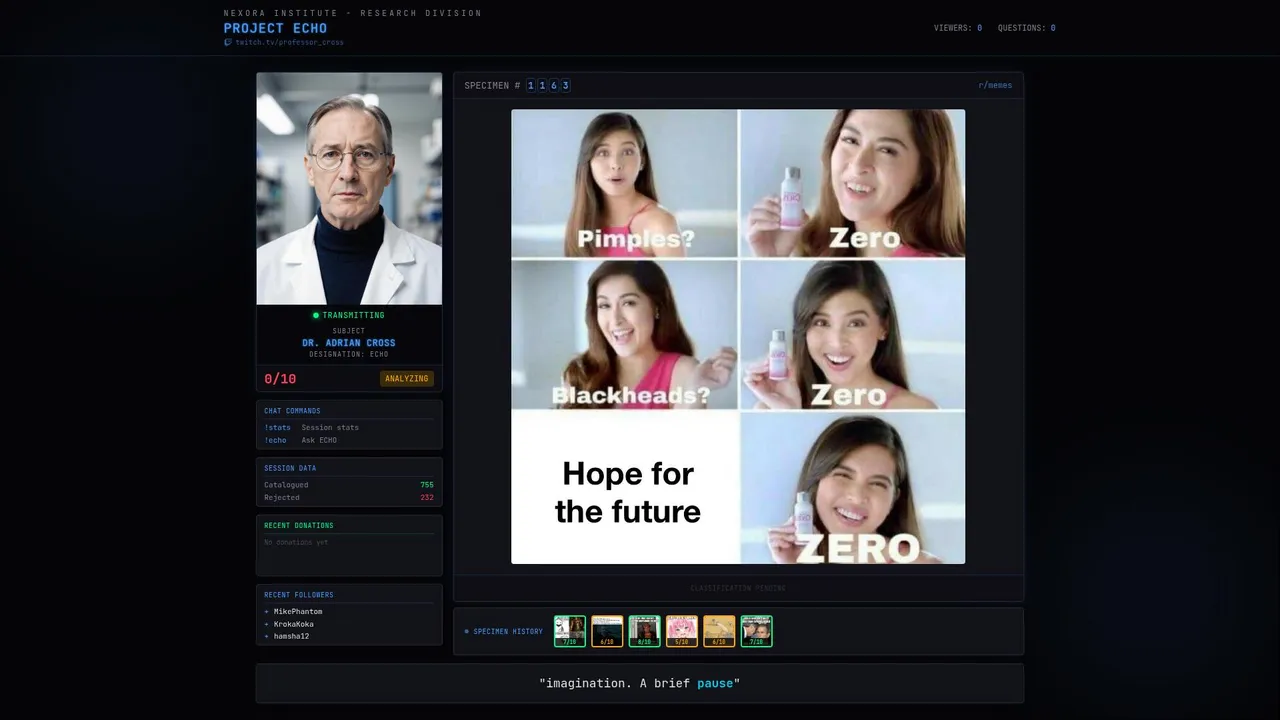Screen dimensions: 1280x720
Task: Click the CHAT COMMANDS panel heading
Action: [x=292, y=411]
